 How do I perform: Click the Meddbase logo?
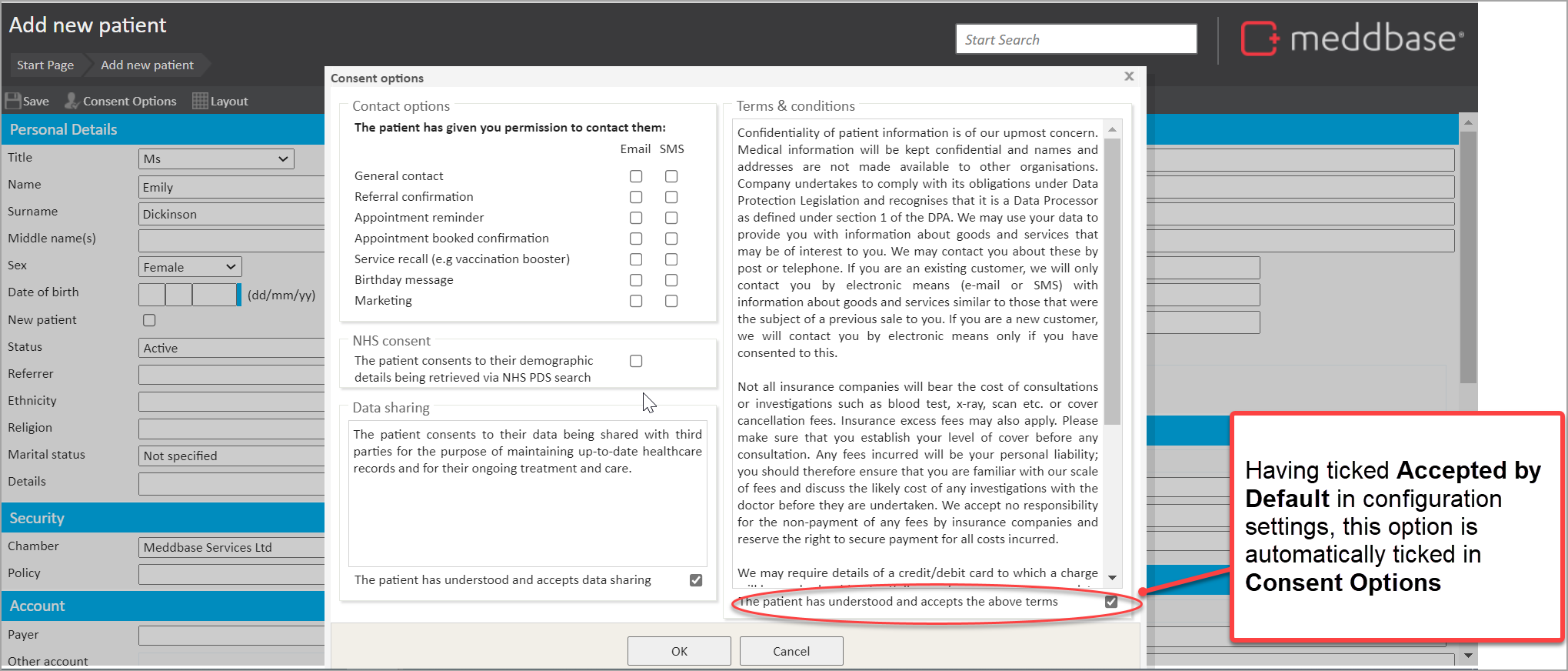tap(1352, 38)
